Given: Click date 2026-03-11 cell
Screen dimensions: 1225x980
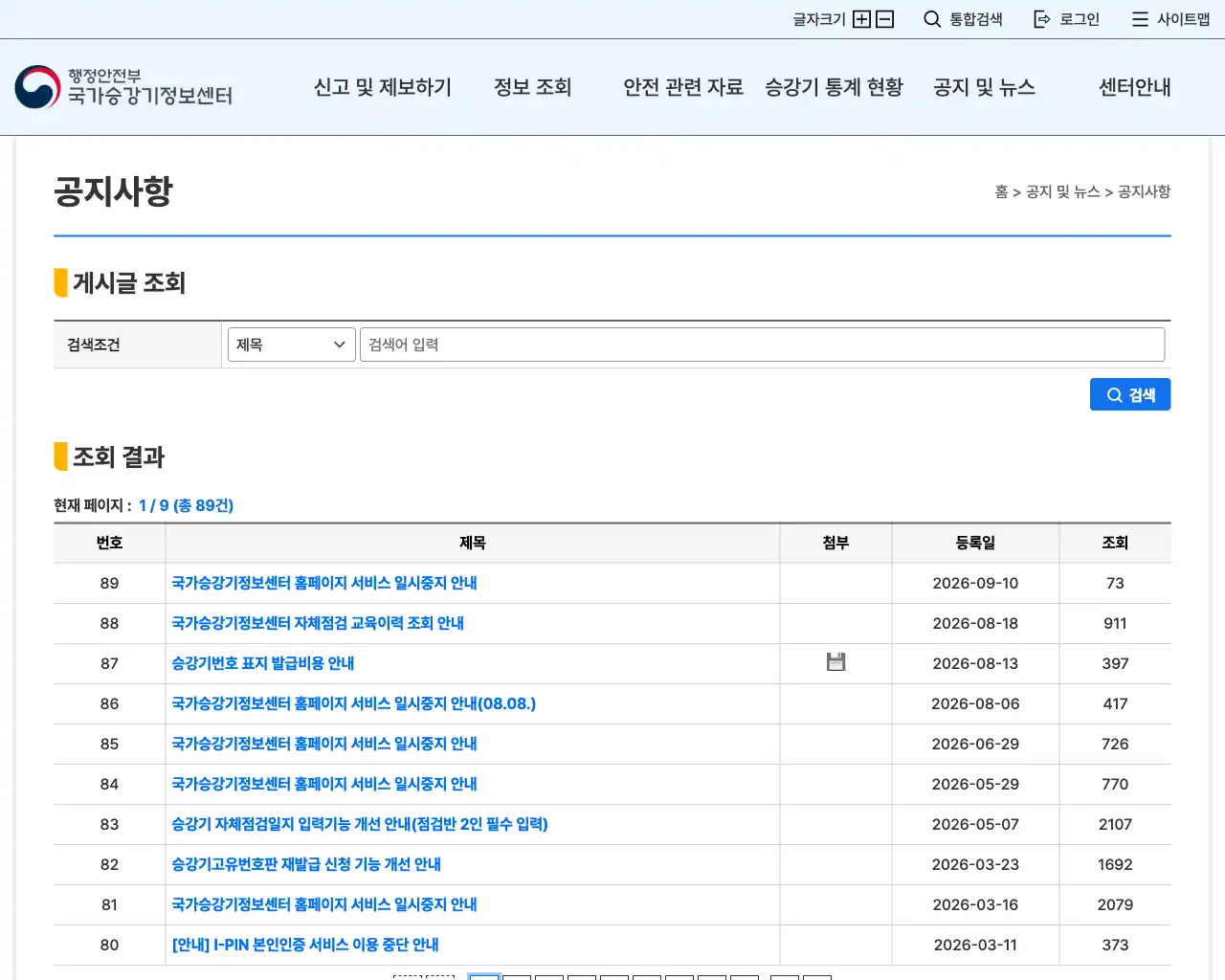Looking at the screenshot, I should click(x=975, y=945).
